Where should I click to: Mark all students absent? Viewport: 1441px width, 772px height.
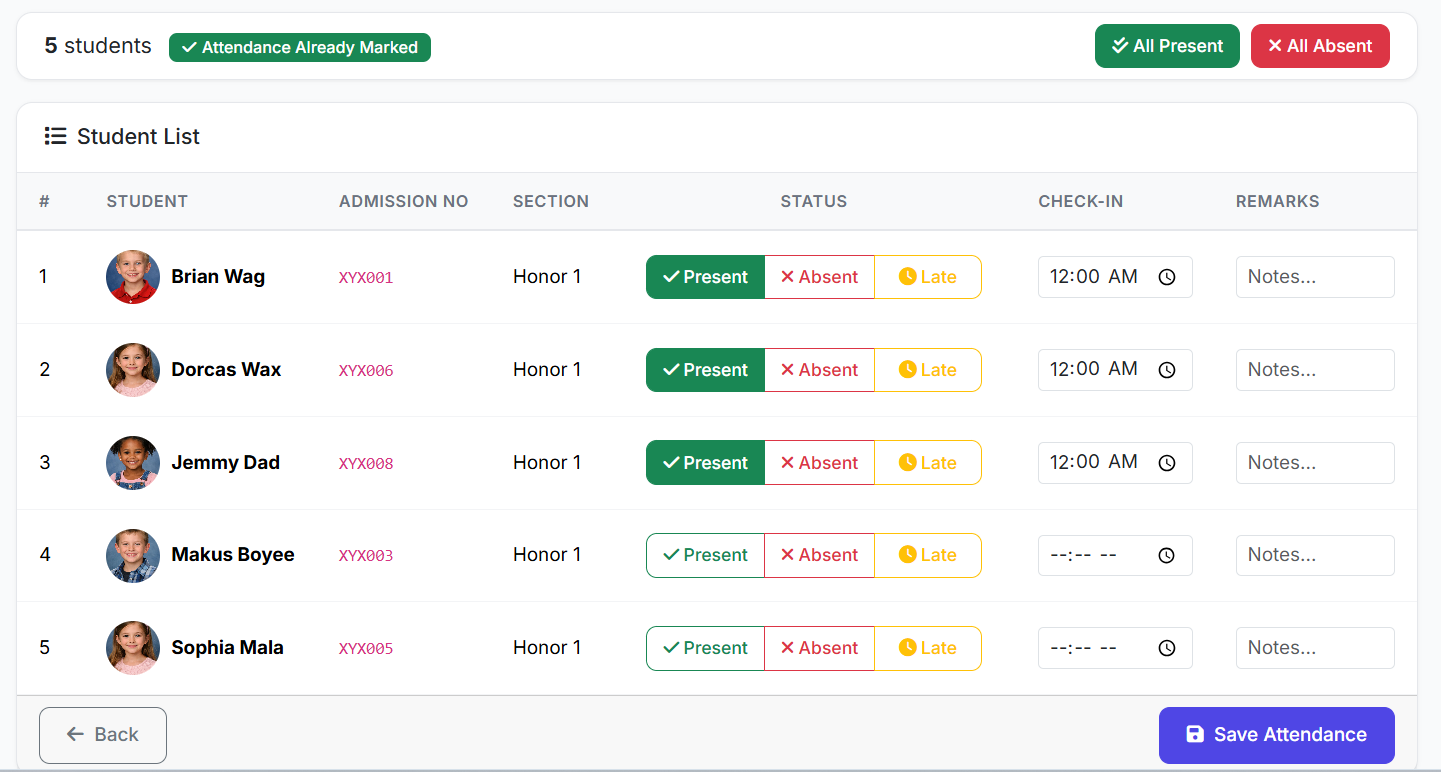coord(1319,46)
